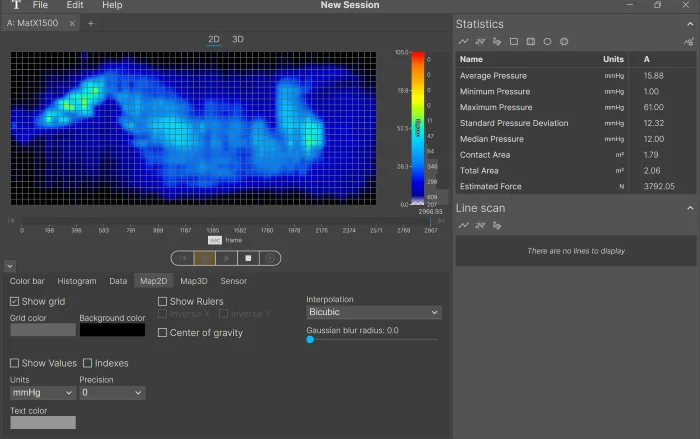Select the ellipse region tool in Statistics
700x439 pixels.
click(x=547, y=42)
